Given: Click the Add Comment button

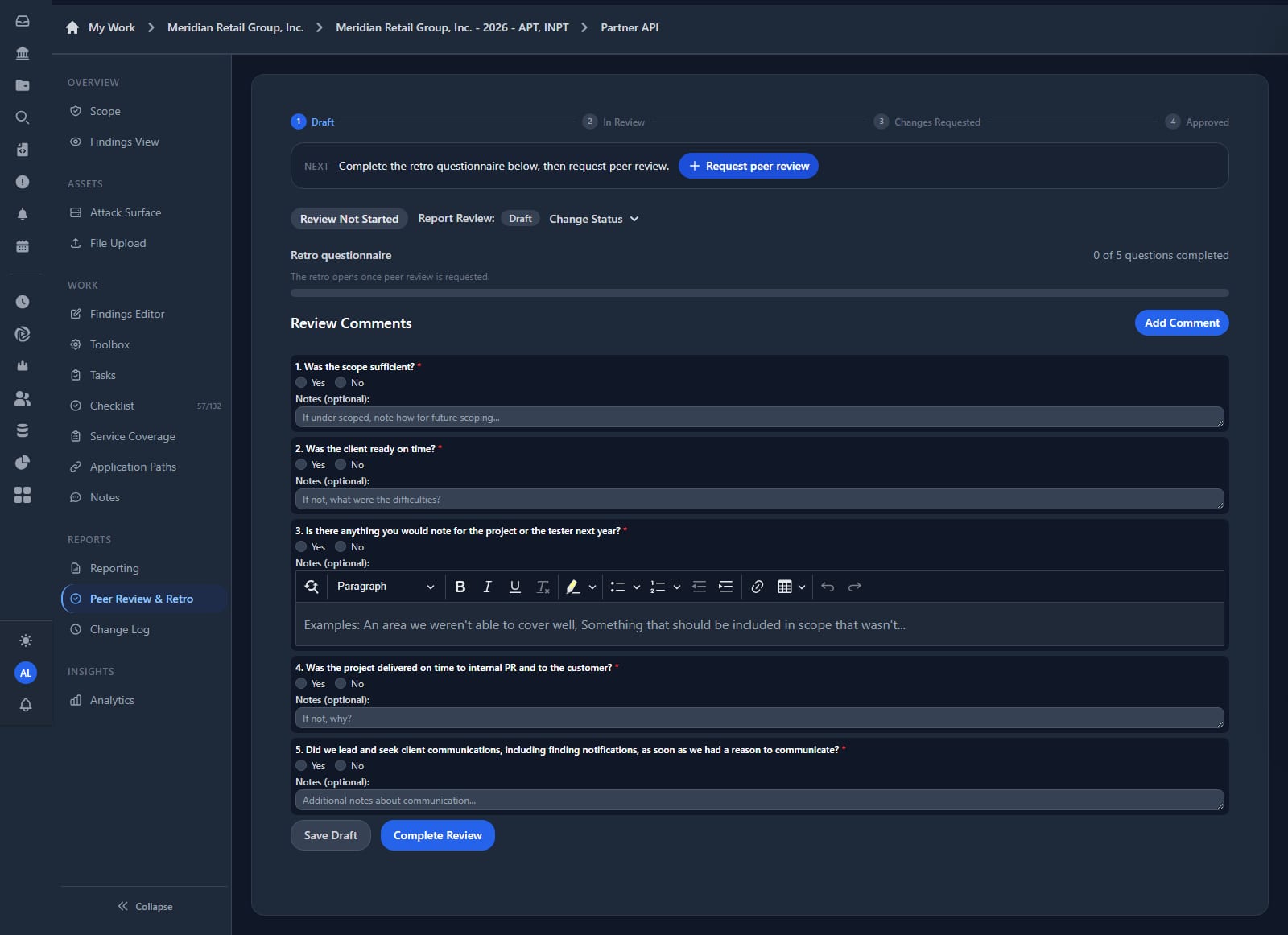Looking at the screenshot, I should click(1182, 323).
